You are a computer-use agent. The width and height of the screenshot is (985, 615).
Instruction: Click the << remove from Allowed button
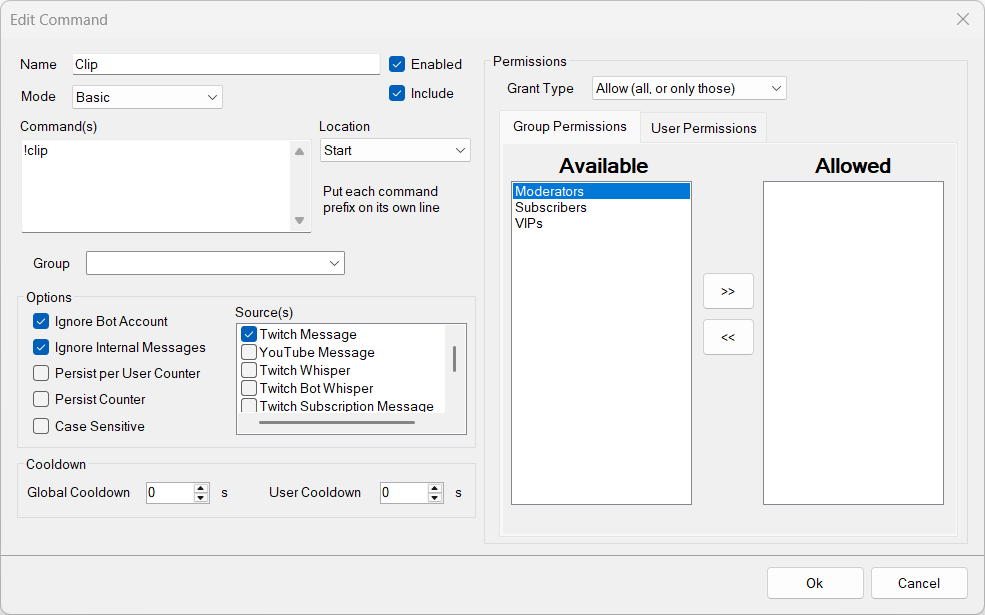tap(727, 337)
